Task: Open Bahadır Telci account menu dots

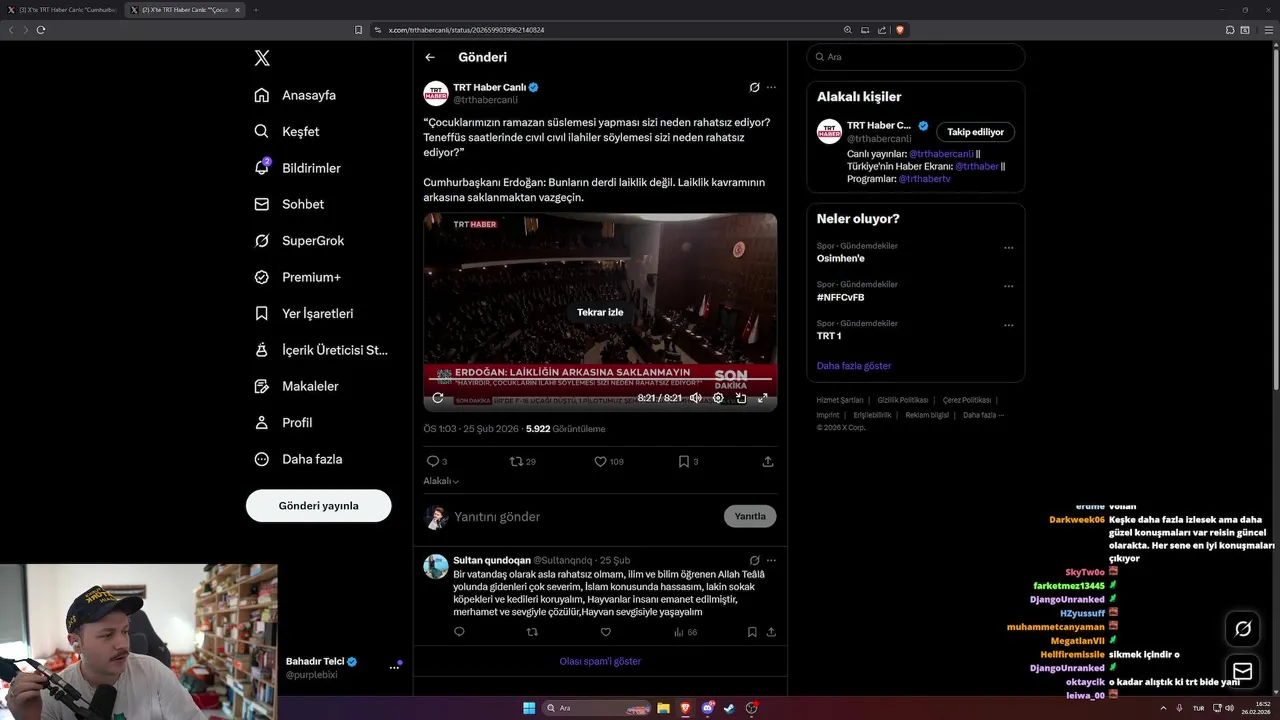Action: [394, 667]
